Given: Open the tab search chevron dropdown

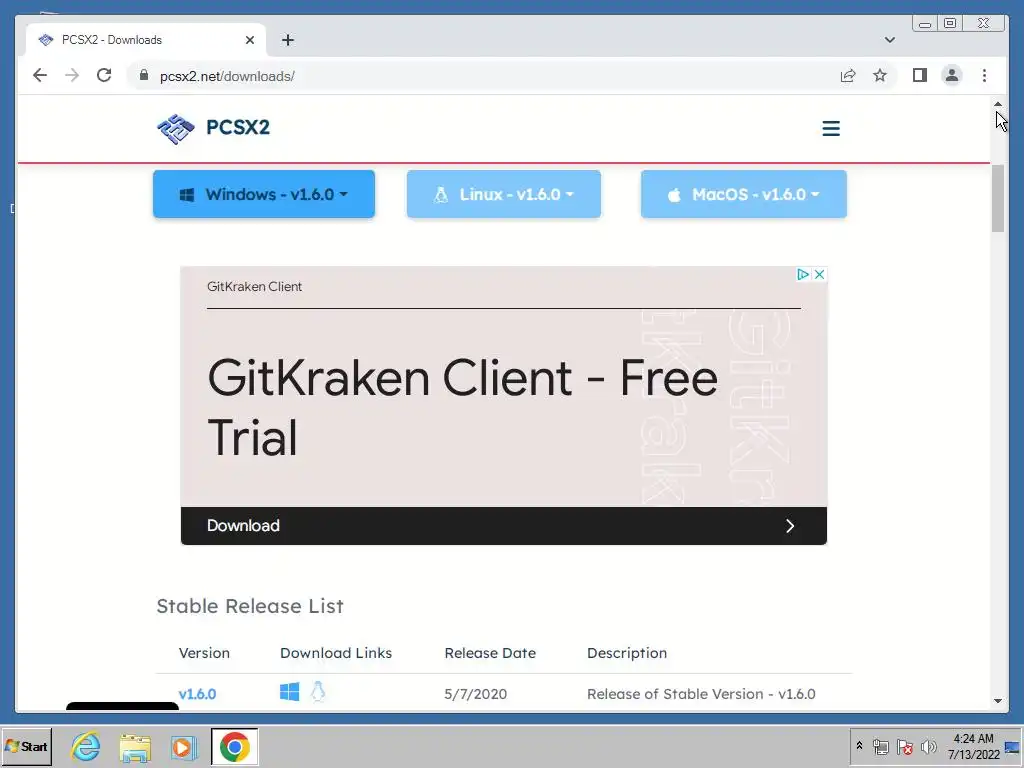Looking at the screenshot, I should click(x=889, y=40).
